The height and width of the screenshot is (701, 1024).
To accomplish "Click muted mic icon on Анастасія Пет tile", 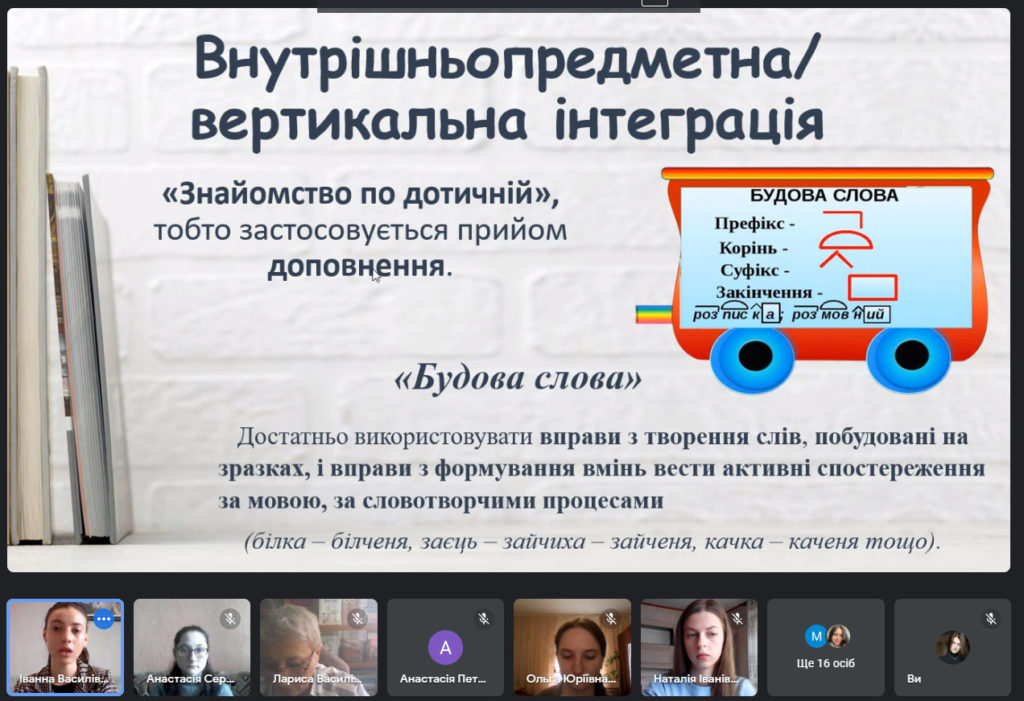I will pos(483,618).
